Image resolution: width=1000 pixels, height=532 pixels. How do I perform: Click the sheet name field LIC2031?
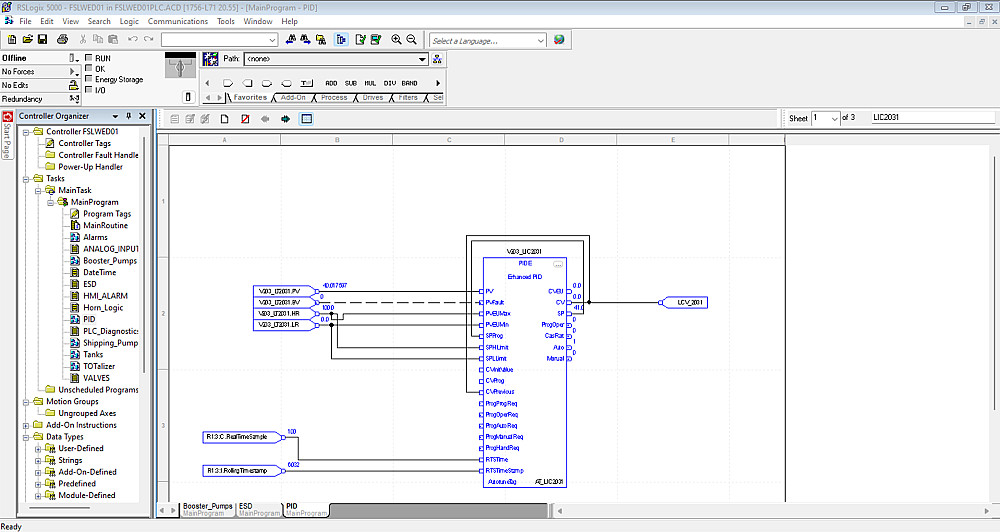[932, 118]
